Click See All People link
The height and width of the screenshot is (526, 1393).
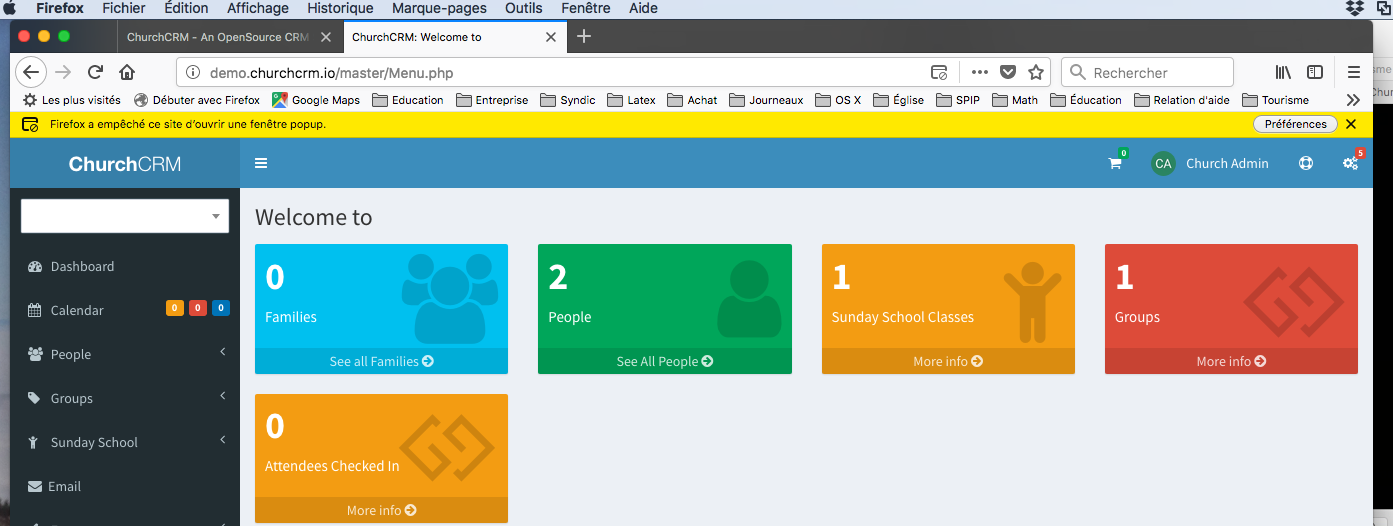coord(665,361)
